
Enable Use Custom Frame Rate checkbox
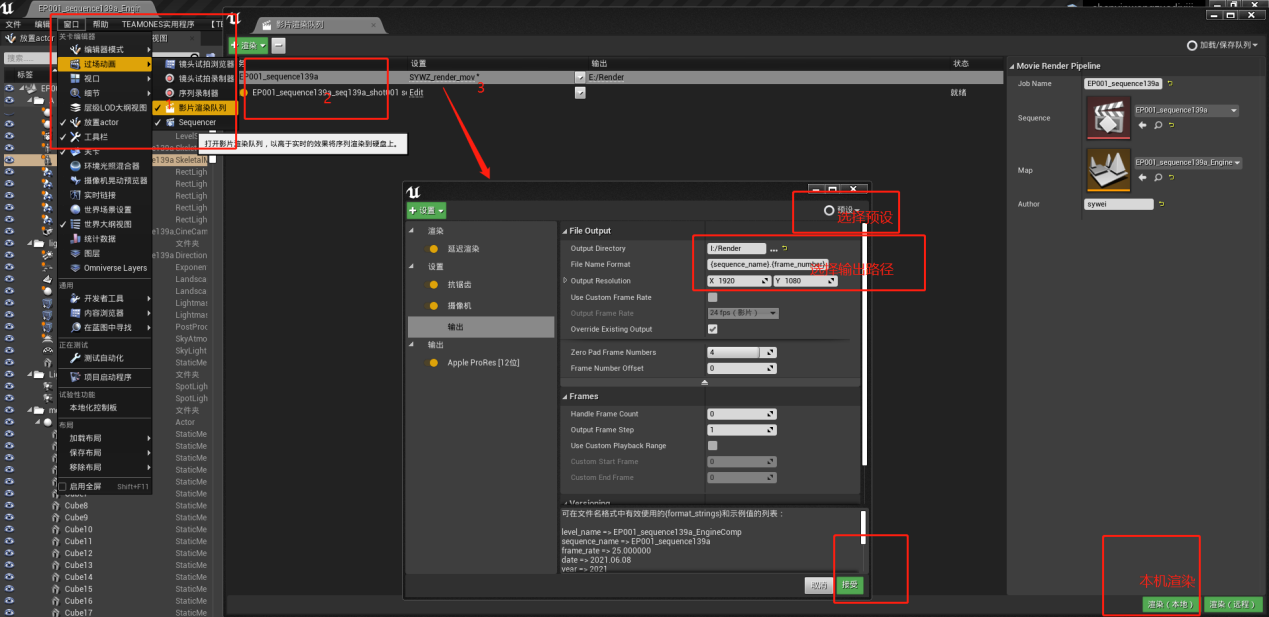point(712,297)
